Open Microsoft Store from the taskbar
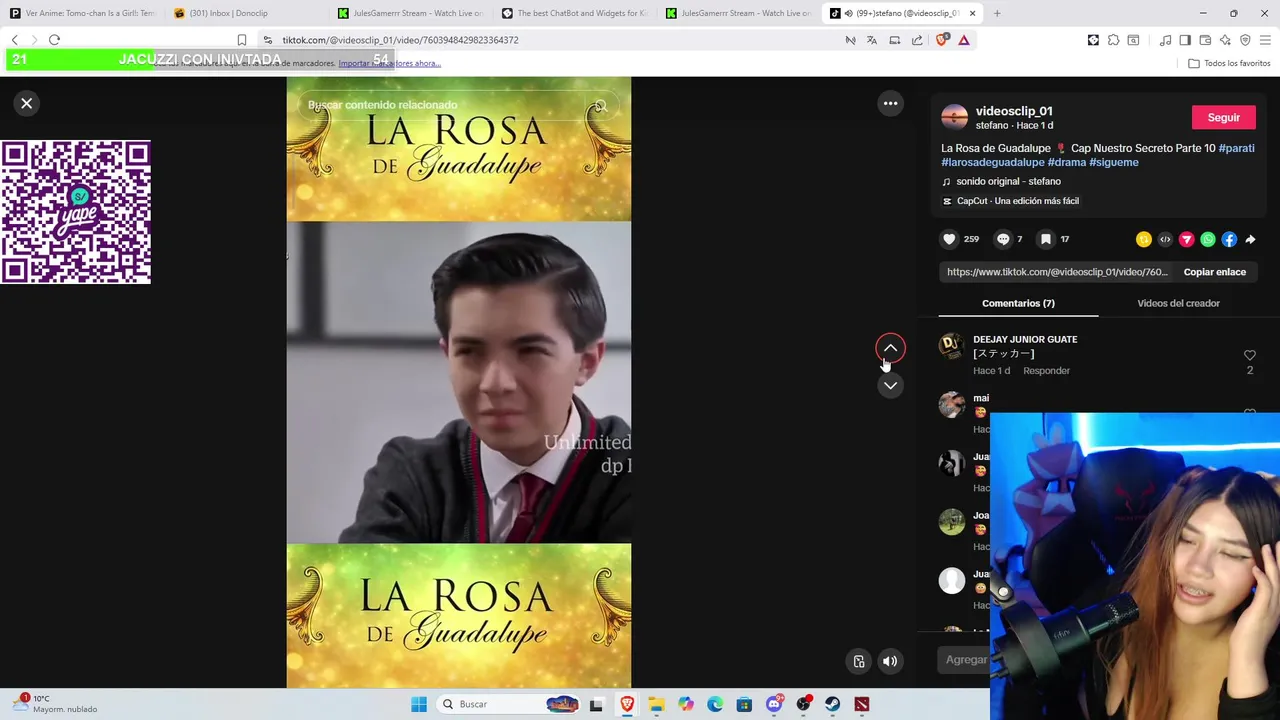Viewport: 1280px width, 720px height. coord(744,704)
